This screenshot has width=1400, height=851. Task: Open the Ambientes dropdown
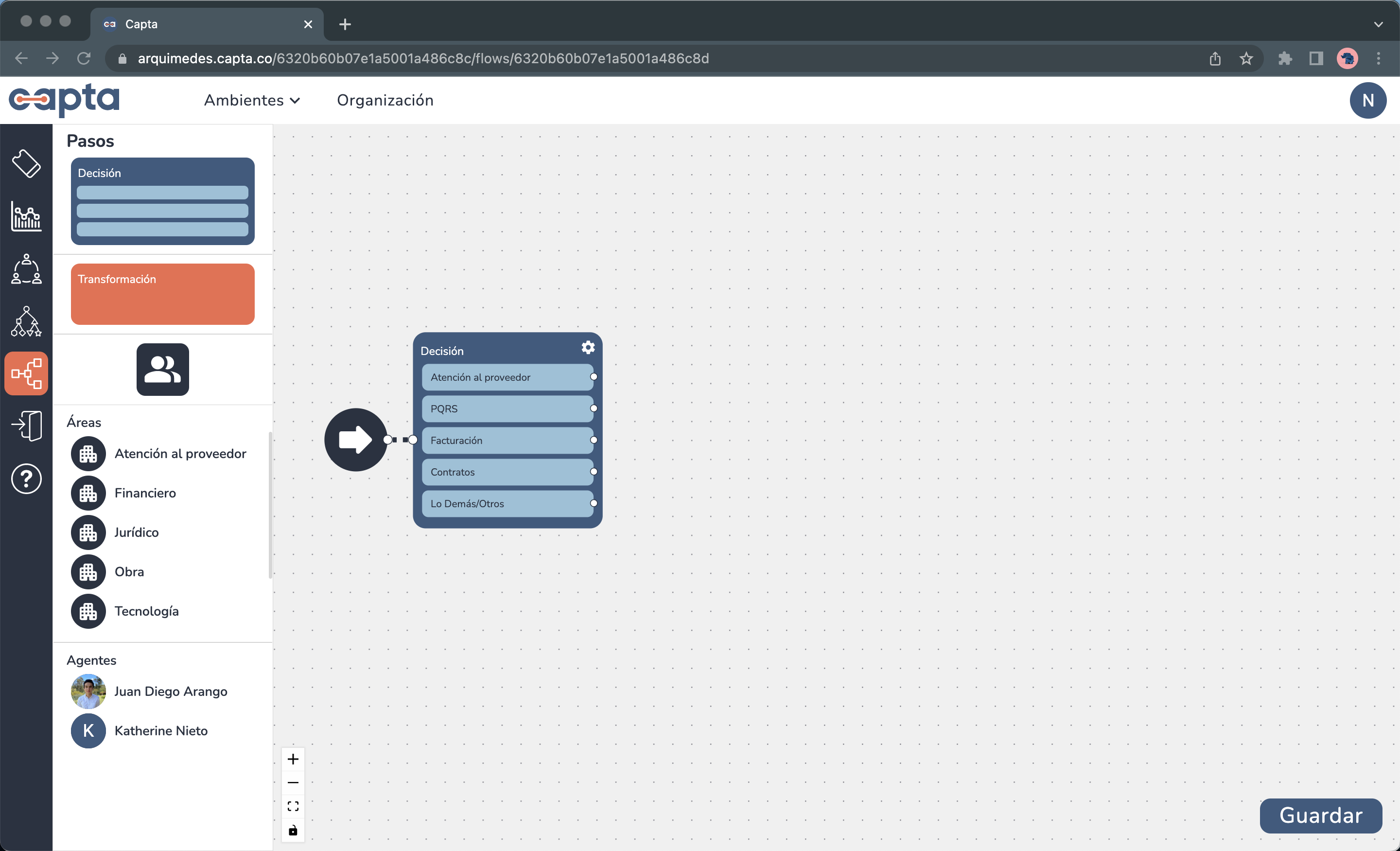click(252, 100)
